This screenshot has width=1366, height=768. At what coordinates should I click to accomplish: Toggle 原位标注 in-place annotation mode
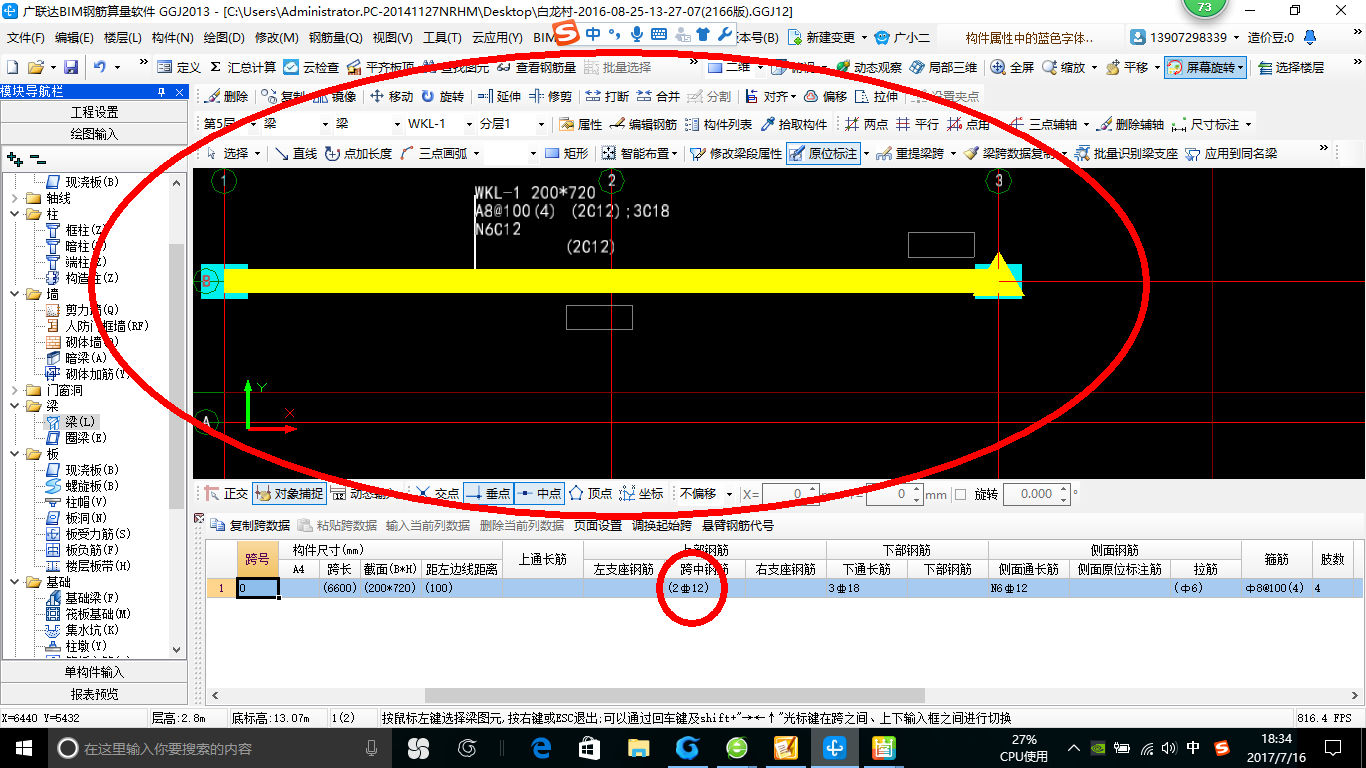click(823, 154)
